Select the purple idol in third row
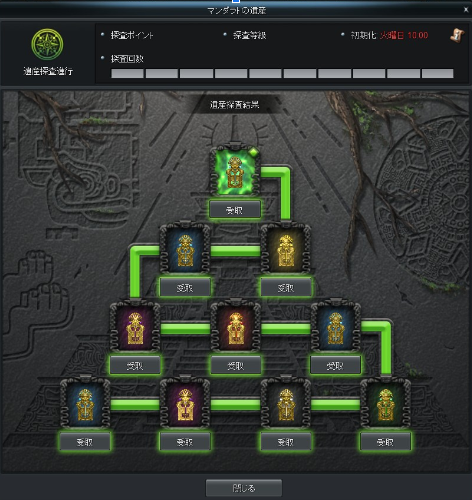472x500 pixels. click(135, 327)
